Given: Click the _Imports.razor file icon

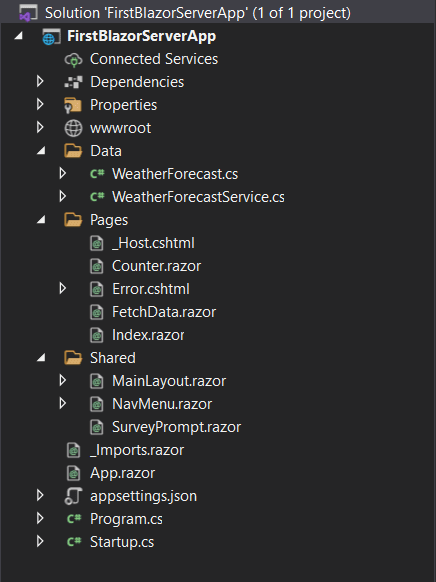Looking at the screenshot, I should coord(73,450).
